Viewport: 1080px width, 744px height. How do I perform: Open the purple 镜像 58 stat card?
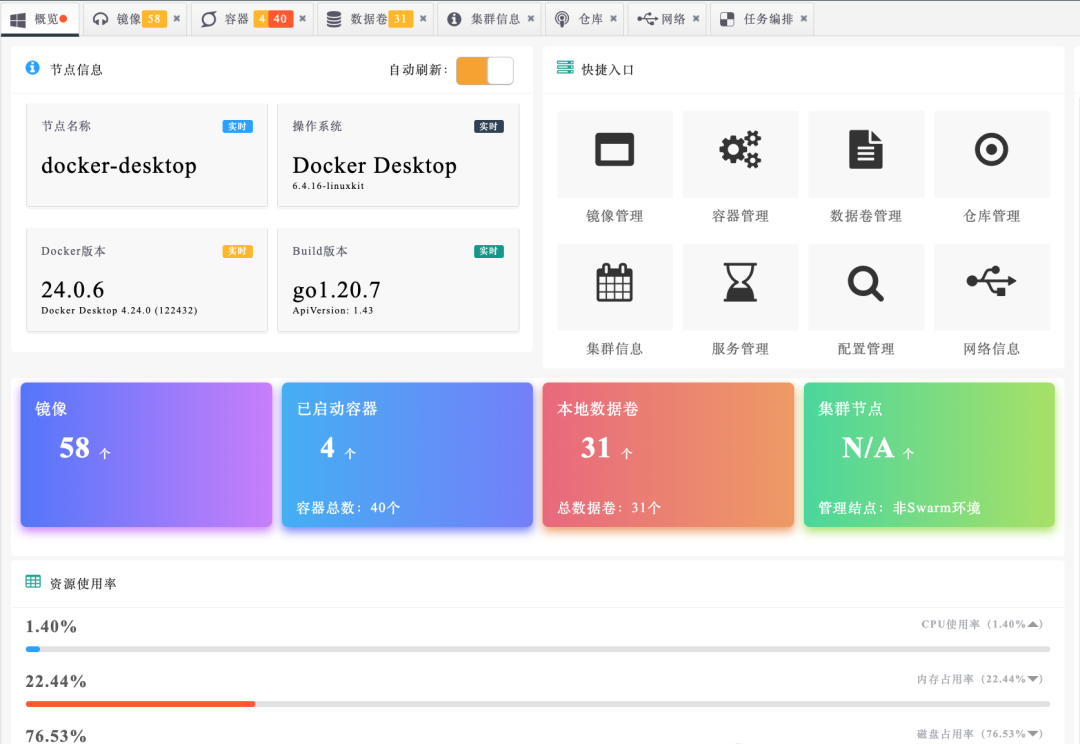pos(146,455)
